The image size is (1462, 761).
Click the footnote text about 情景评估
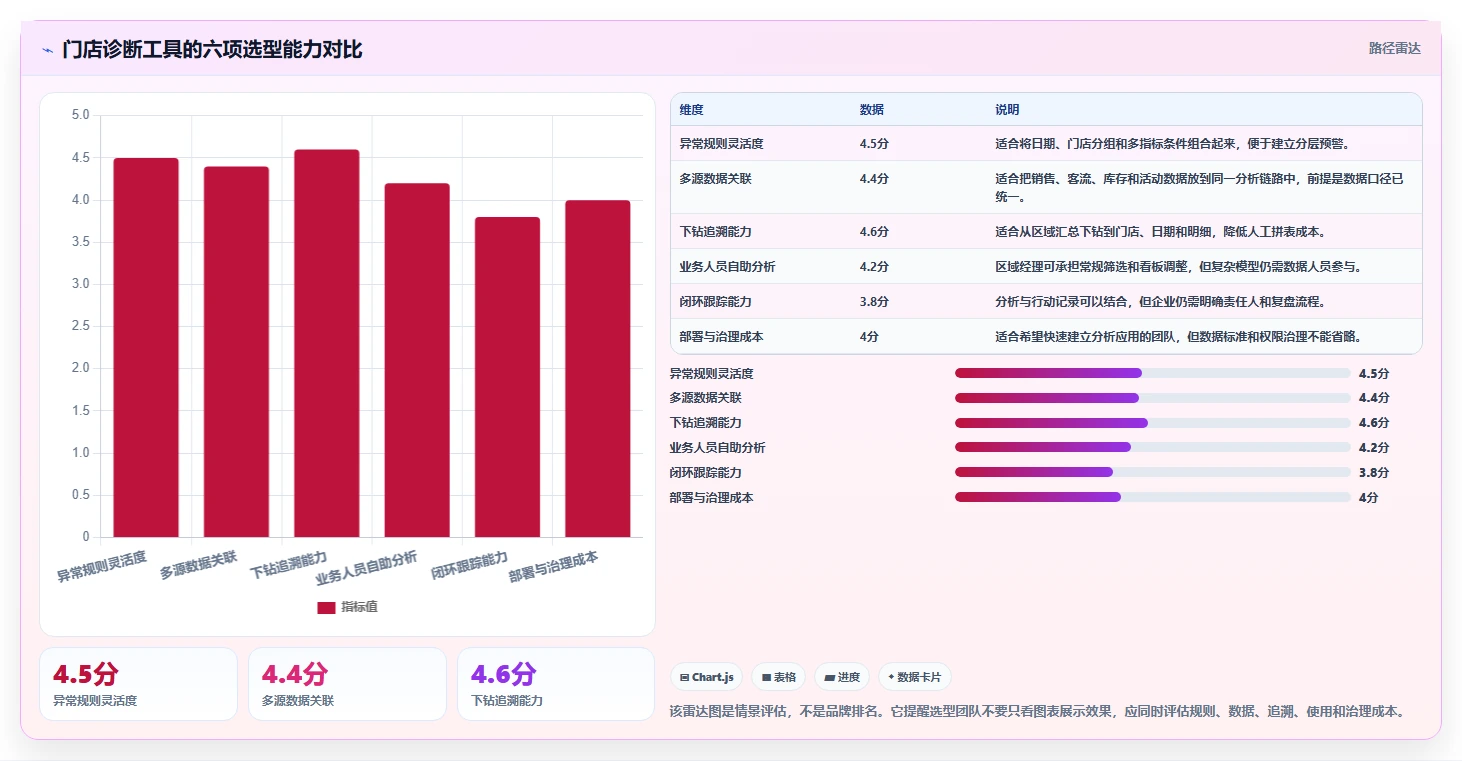pyautogui.click(x=1039, y=712)
